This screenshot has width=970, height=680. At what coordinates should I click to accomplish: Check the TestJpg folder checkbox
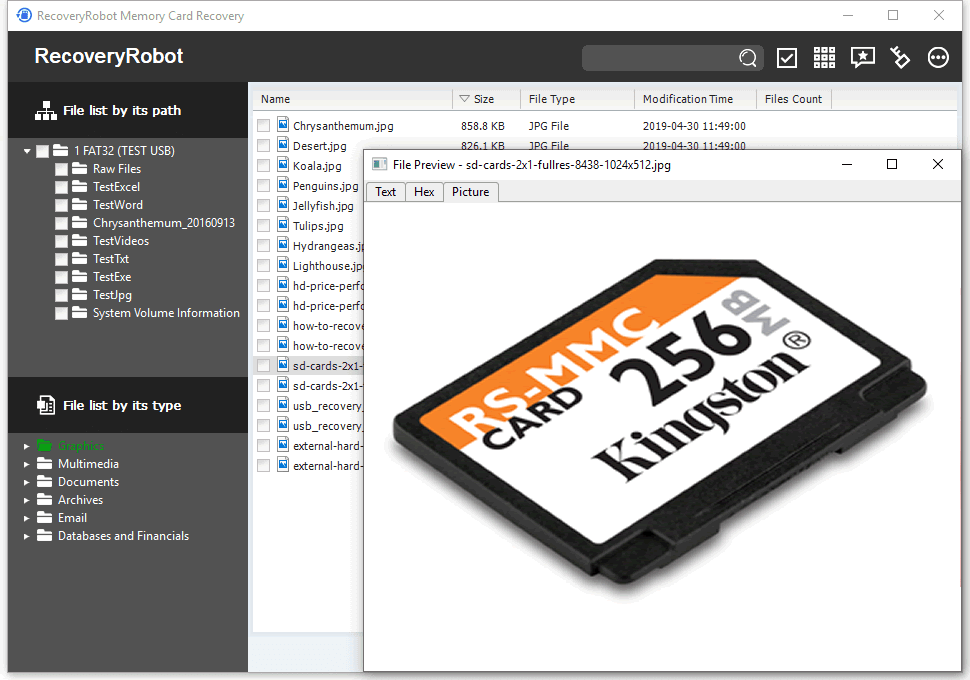tap(61, 295)
